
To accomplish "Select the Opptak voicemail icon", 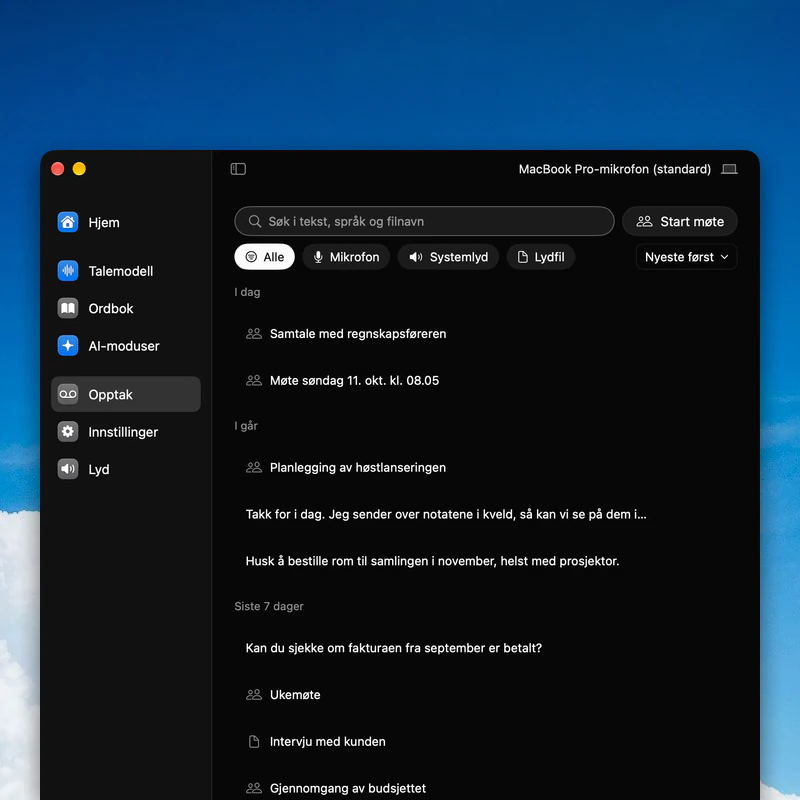I will click(68, 394).
